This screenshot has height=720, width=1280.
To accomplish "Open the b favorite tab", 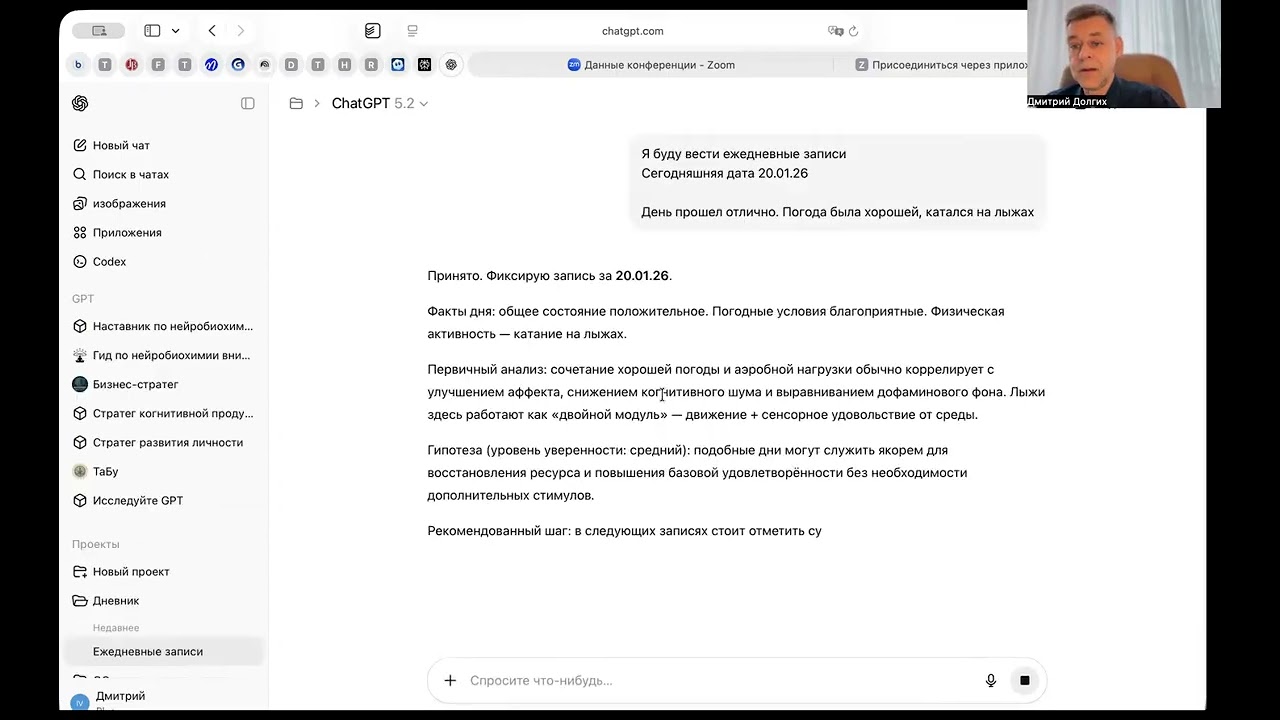I will coord(78,65).
